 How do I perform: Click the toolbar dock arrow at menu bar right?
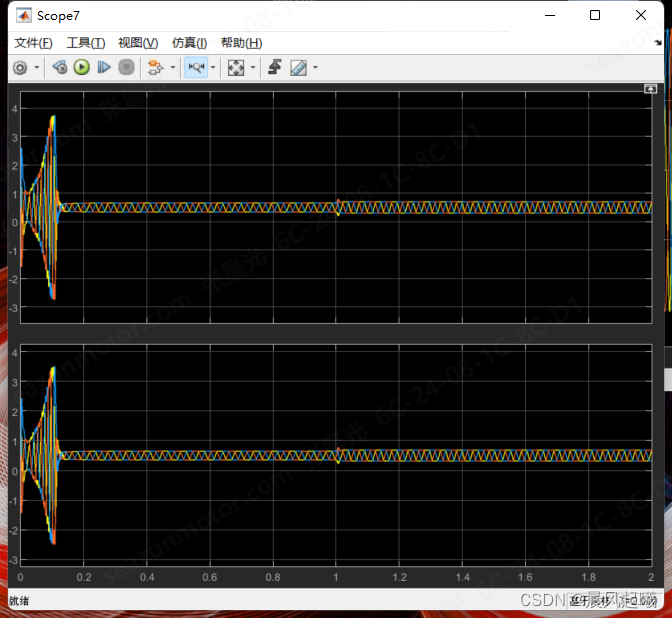[658, 42]
